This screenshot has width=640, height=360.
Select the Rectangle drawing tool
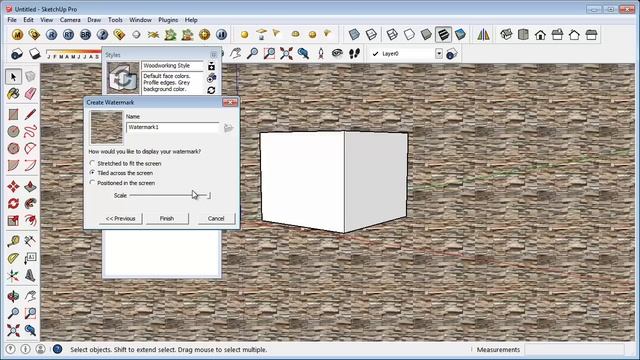[x=13, y=115]
